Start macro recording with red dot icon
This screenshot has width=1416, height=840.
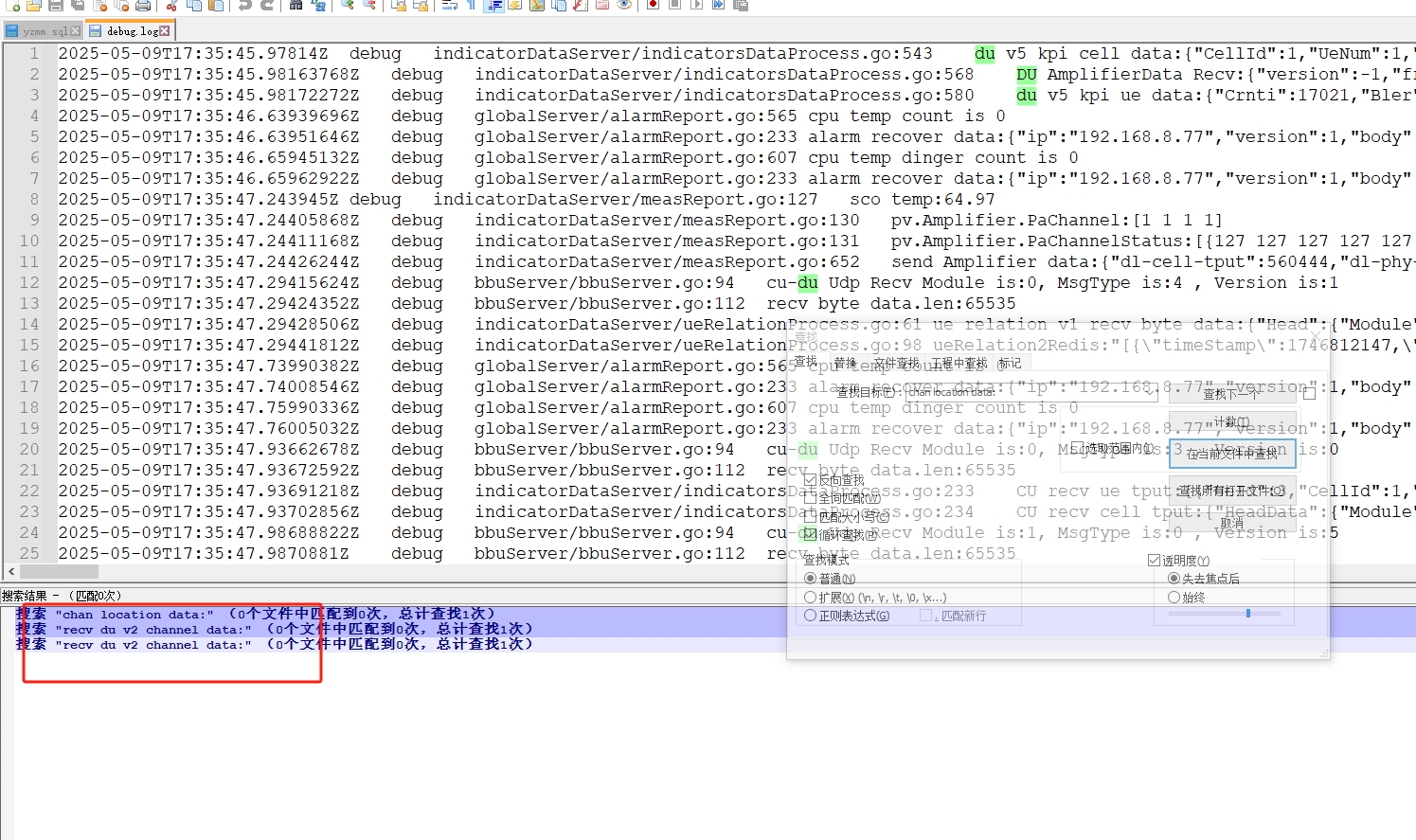pyautogui.click(x=653, y=5)
